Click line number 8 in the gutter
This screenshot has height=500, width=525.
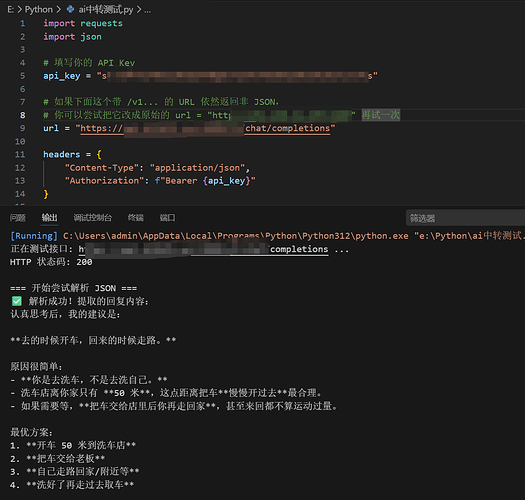[x=22, y=115]
